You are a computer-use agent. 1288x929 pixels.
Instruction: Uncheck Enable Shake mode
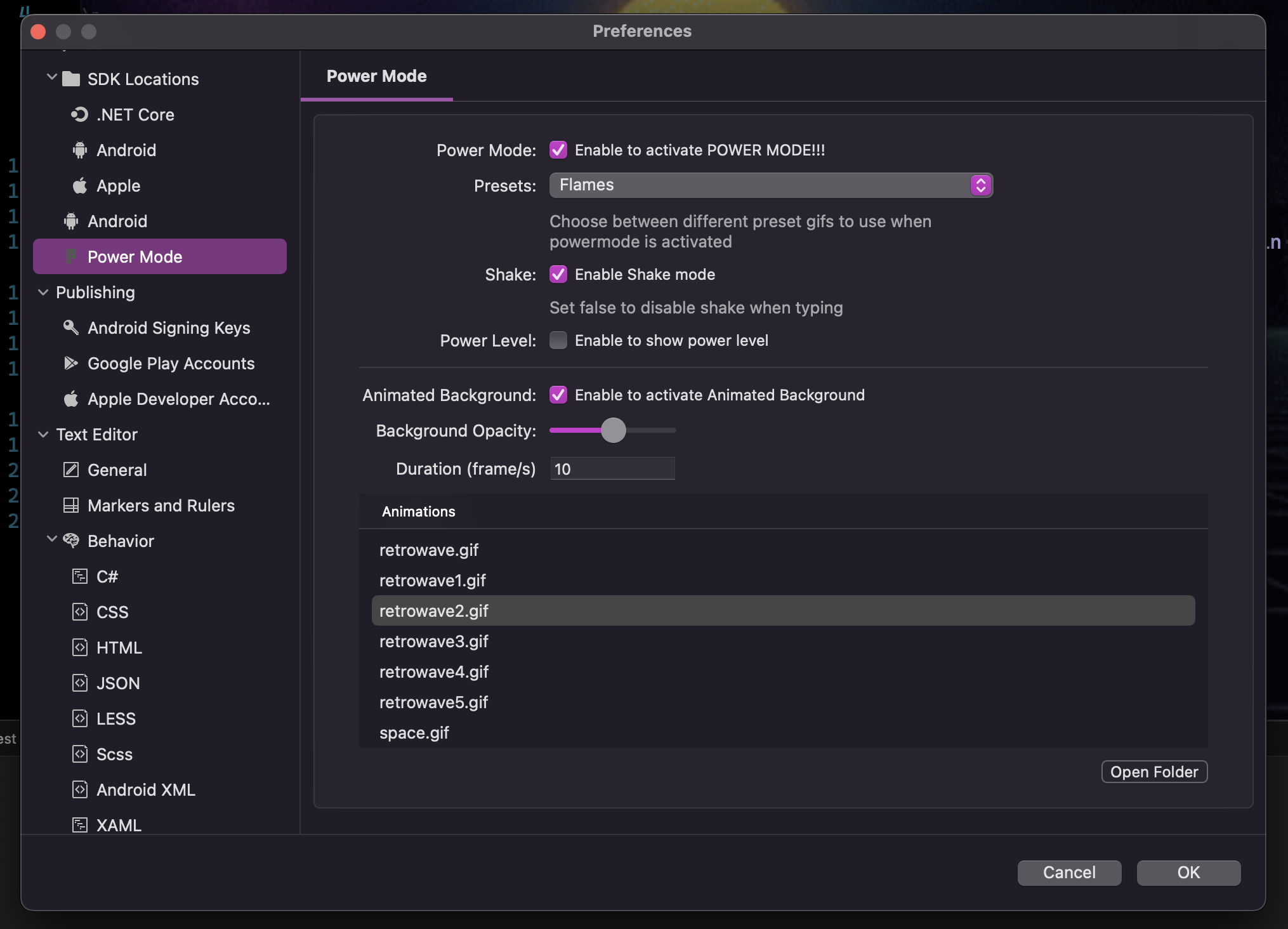pyautogui.click(x=558, y=275)
